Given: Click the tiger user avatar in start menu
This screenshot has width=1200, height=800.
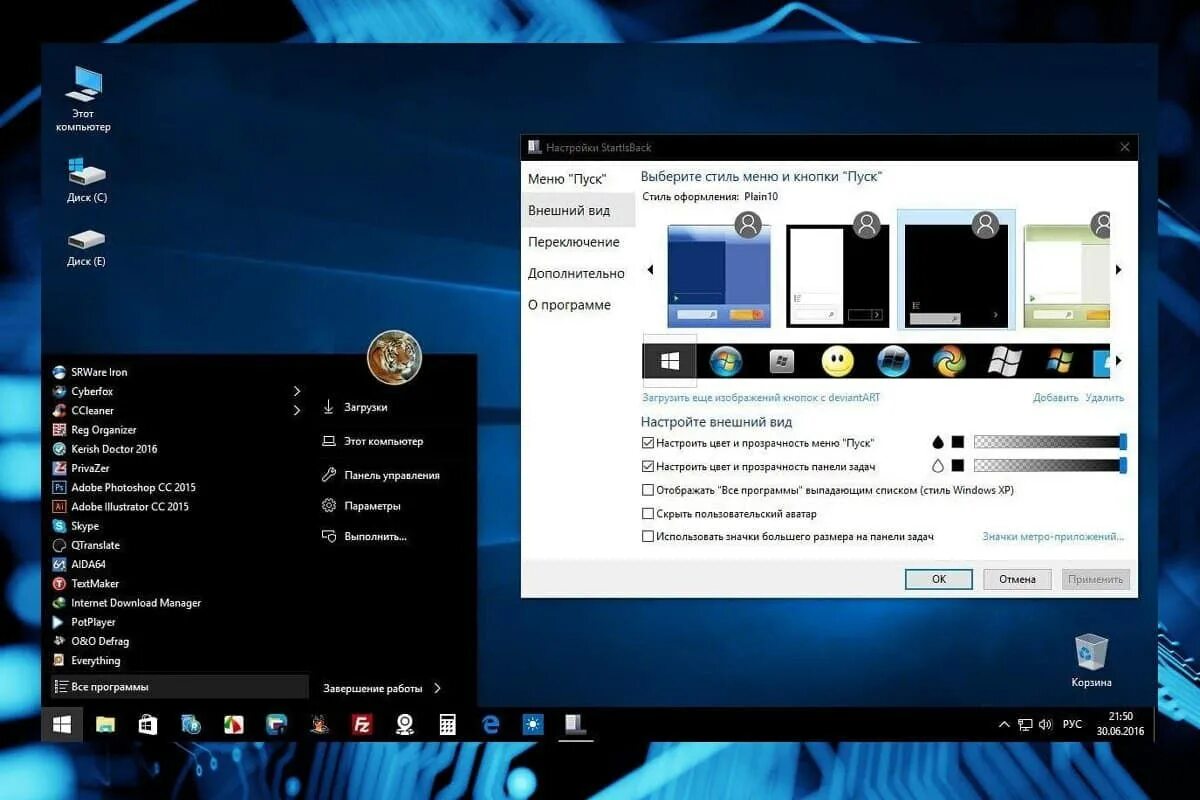Looking at the screenshot, I should pyautogui.click(x=394, y=357).
